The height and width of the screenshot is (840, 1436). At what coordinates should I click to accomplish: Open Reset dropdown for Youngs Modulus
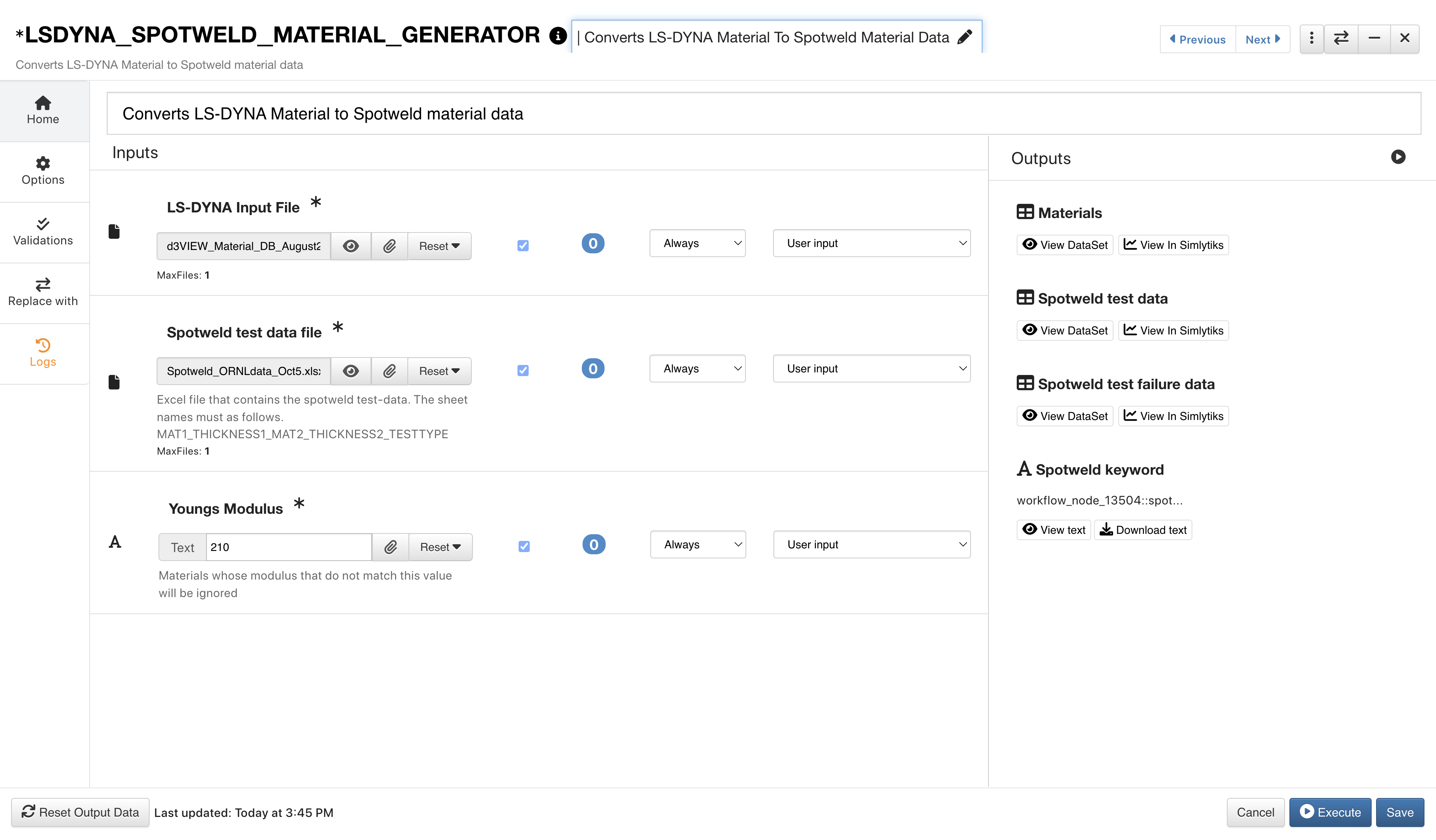440,547
